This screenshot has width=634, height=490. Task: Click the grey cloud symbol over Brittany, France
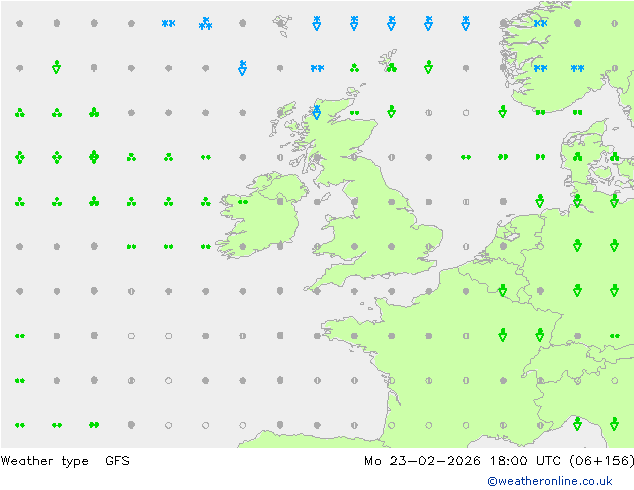click(x=354, y=336)
